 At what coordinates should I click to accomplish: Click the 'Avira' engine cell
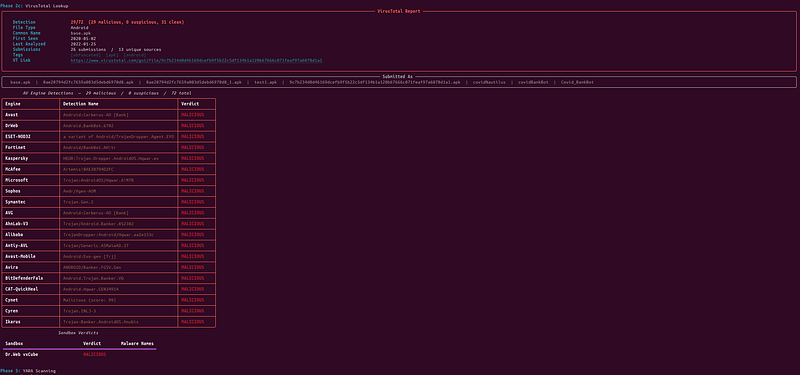pyautogui.click(x=31, y=267)
